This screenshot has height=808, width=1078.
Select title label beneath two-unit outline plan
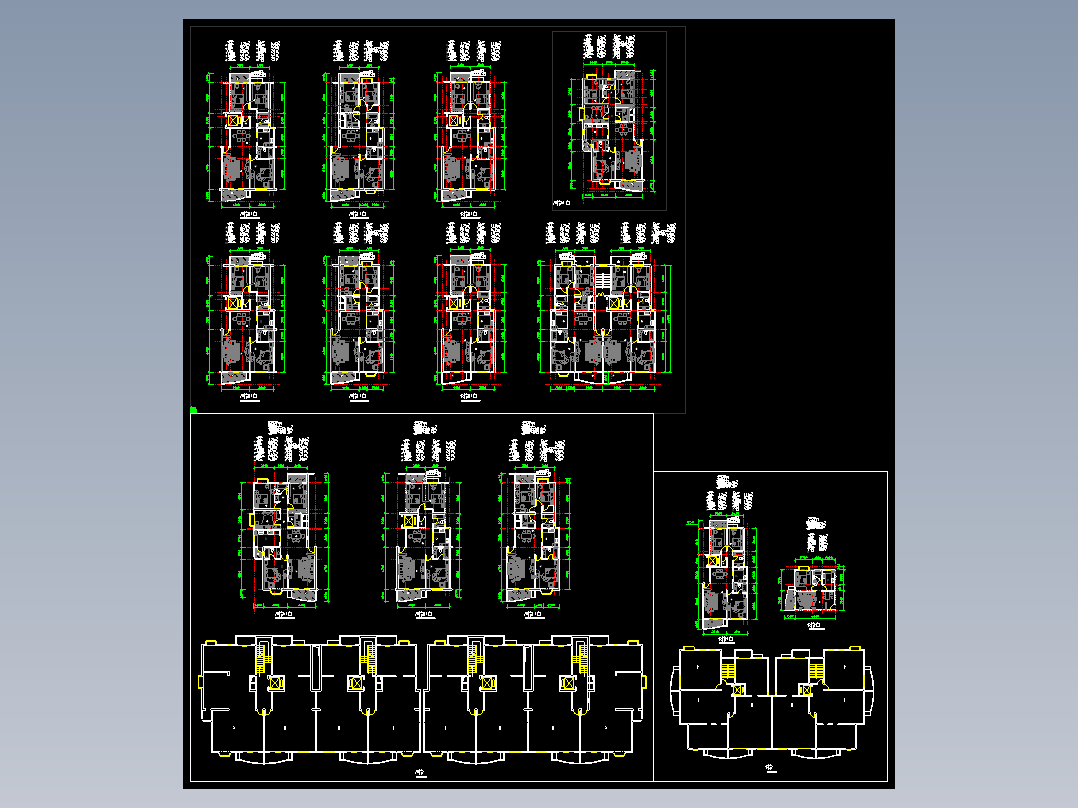coord(770,769)
